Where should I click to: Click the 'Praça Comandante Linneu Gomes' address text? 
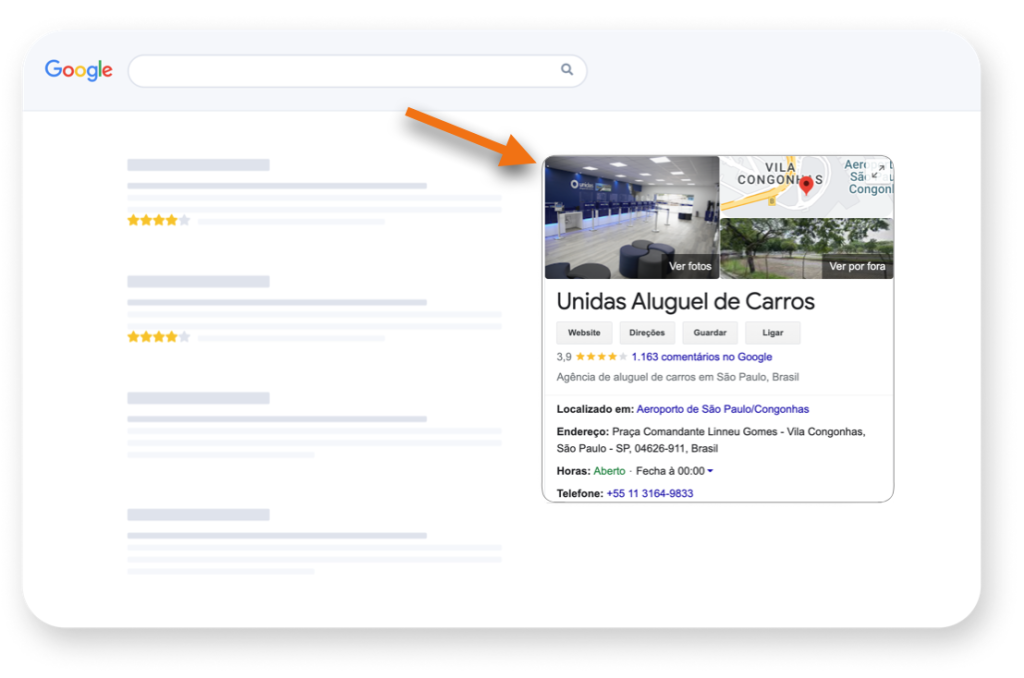pos(711,440)
